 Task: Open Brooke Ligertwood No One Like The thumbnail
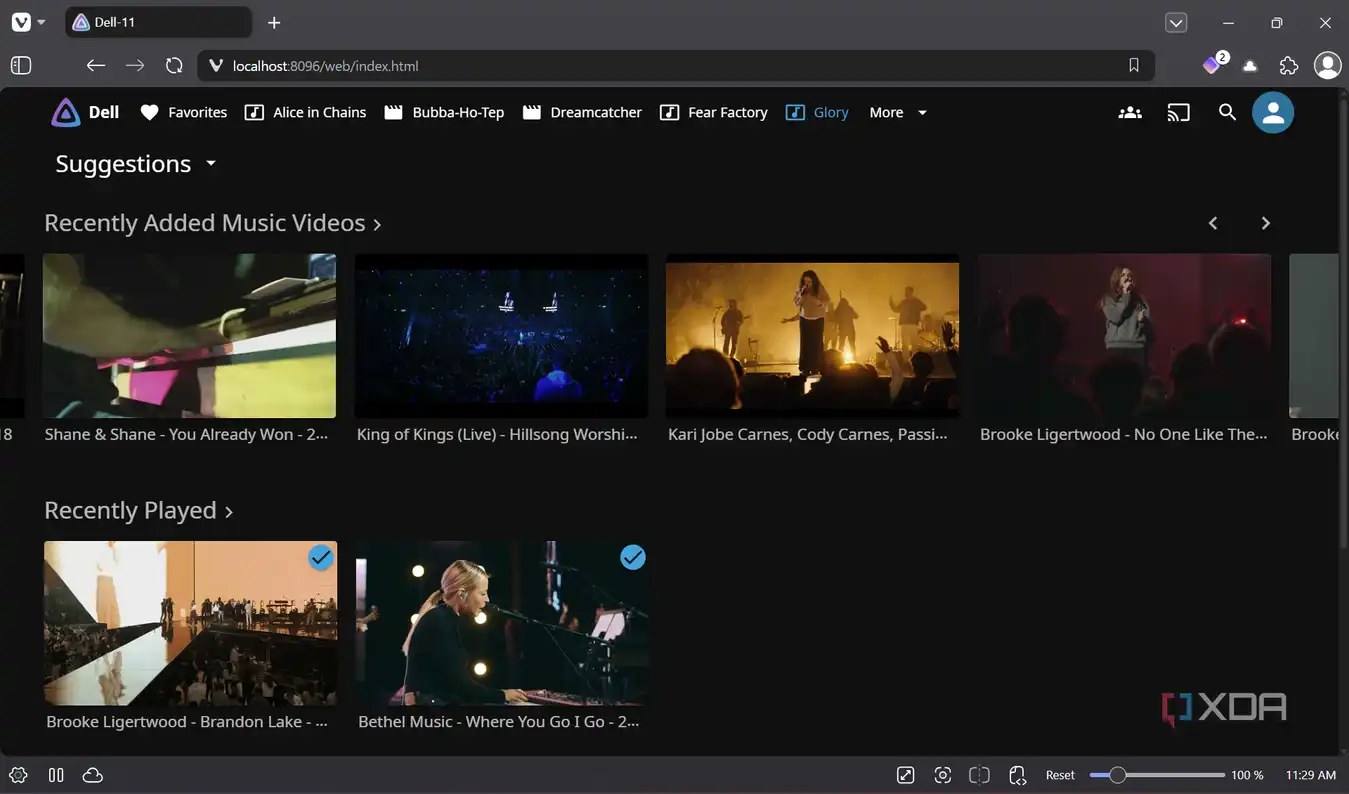tap(1124, 336)
